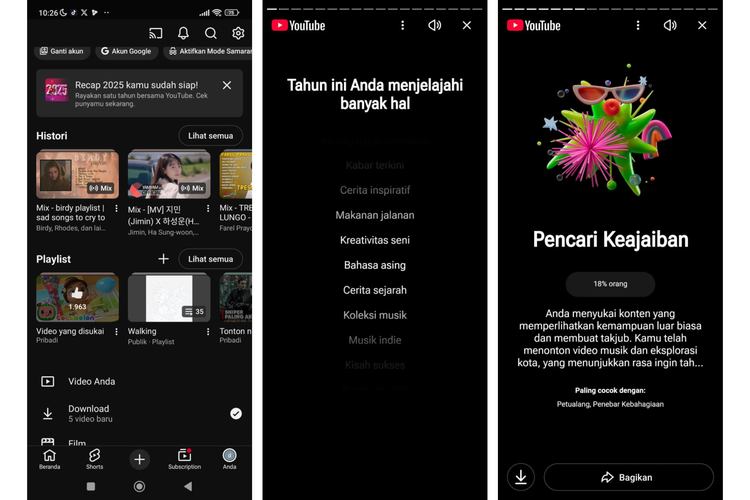Tap Cerita sejarah in the list
Viewport: 750px width, 500px height.
coord(375,290)
